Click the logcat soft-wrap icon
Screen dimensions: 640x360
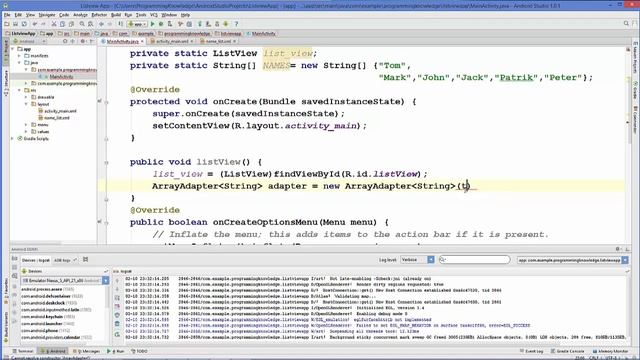tap(117, 298)
